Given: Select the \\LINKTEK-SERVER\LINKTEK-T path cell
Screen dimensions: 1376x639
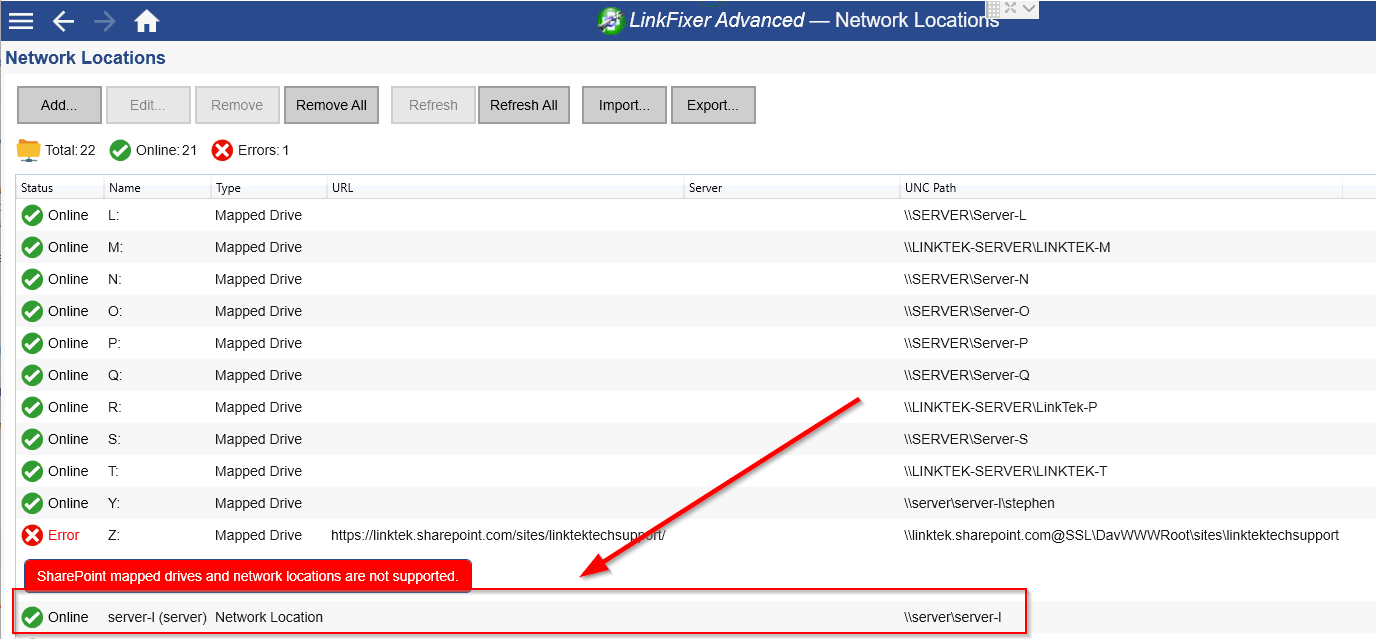Looking at the screenshot, I should (x=1006, y=471).
